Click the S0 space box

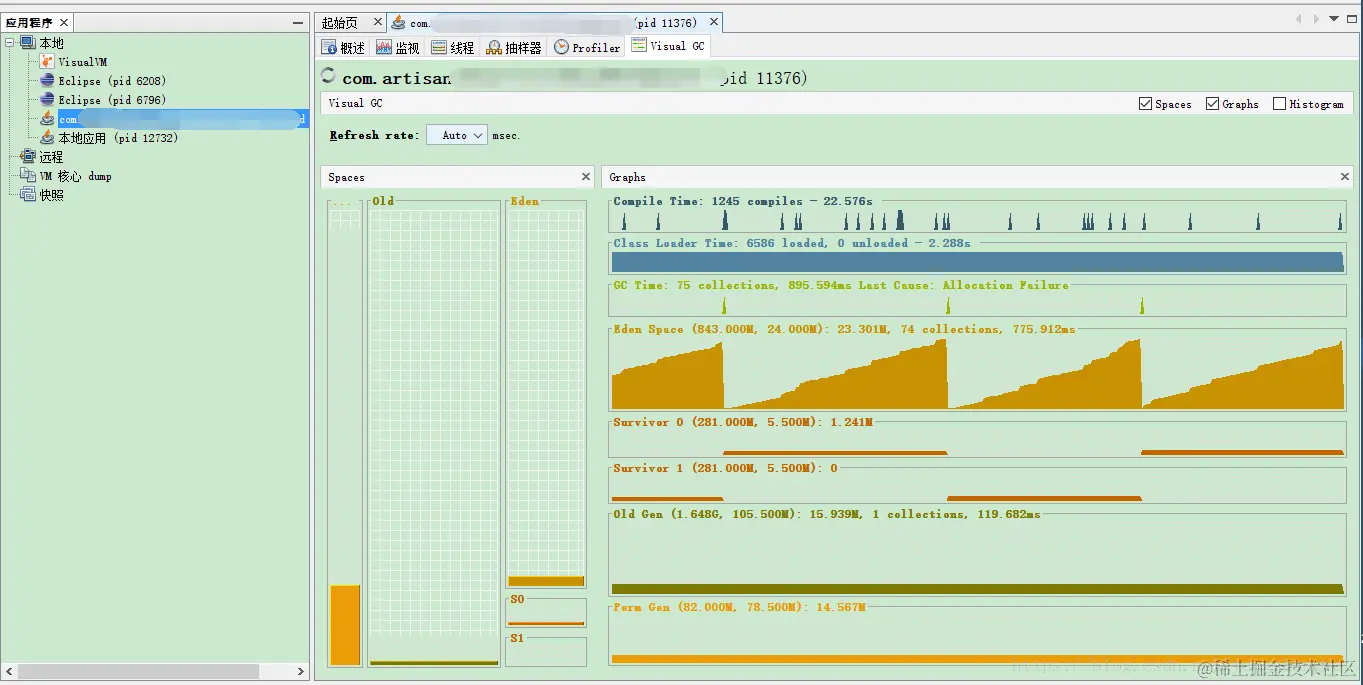(546, 611)
